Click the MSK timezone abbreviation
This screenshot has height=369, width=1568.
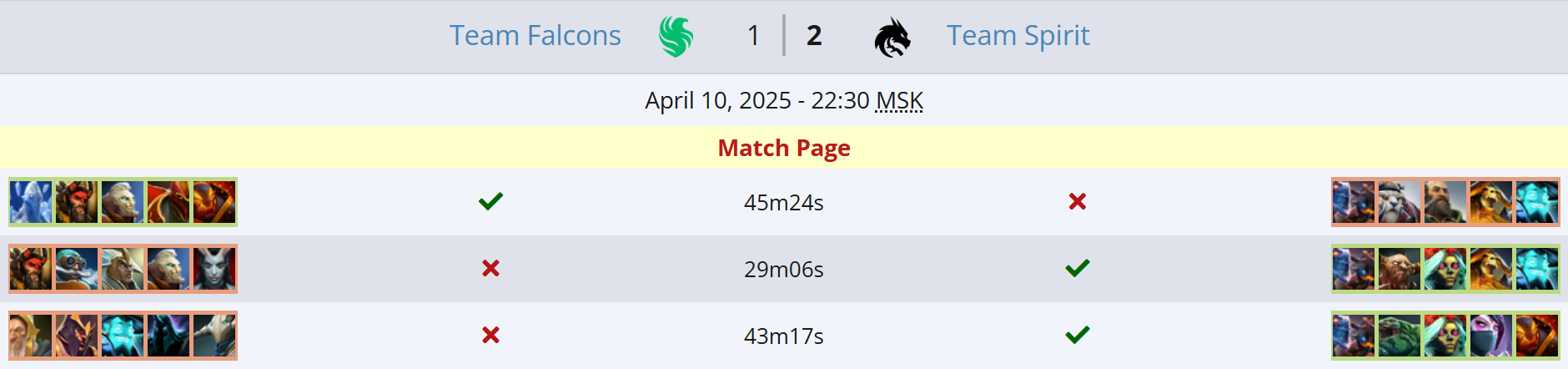[x=899, y=101]
